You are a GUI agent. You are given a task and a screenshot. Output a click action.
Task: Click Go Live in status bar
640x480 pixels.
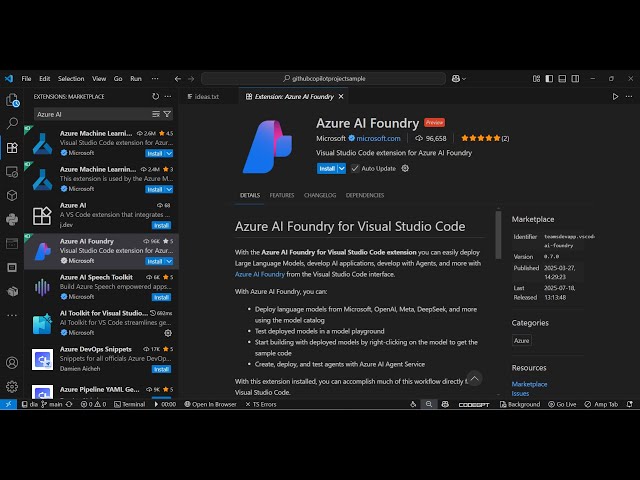pyautogui.click(x=562, y=404)
